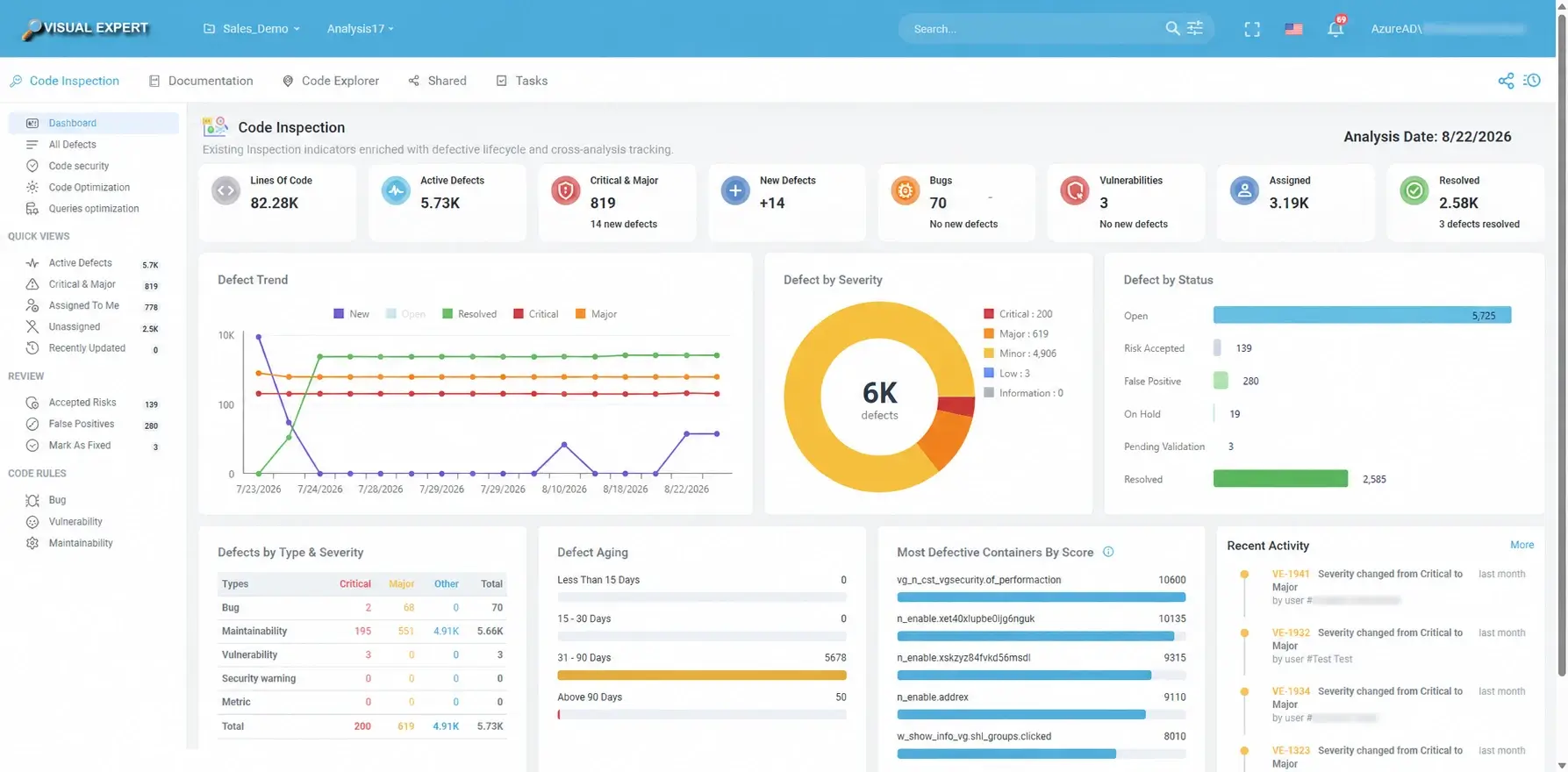This screenshot has width=1568, height=772.
Task: Click the share icon below the header
Action: pos(1506,81)
